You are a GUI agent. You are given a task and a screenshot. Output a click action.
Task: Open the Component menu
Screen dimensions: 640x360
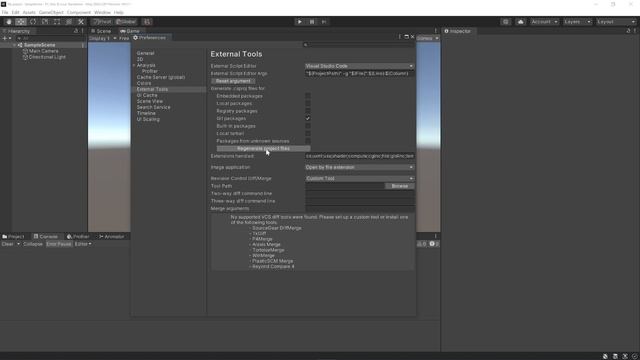click(x=79, y=13)
